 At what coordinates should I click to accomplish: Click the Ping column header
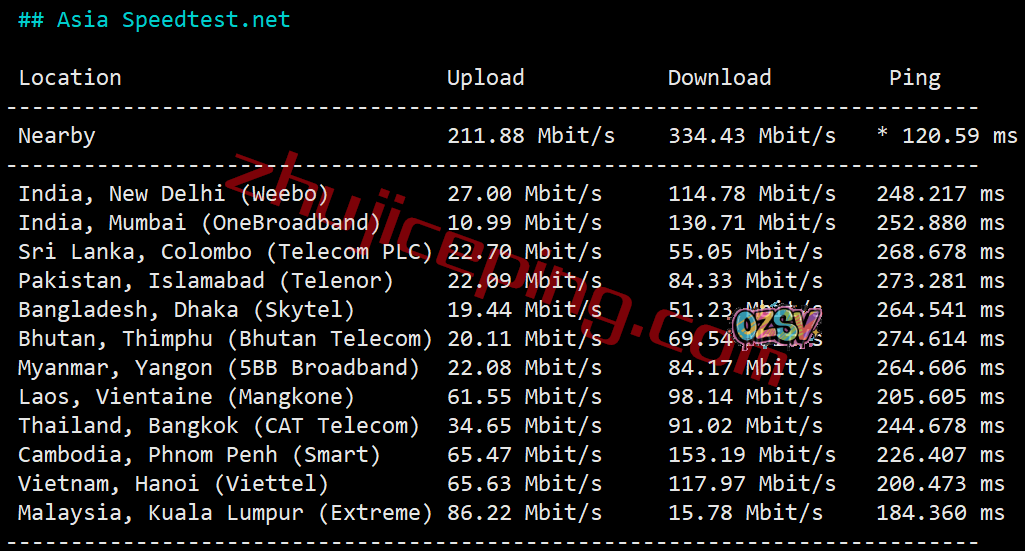click(x=914, y=78)
